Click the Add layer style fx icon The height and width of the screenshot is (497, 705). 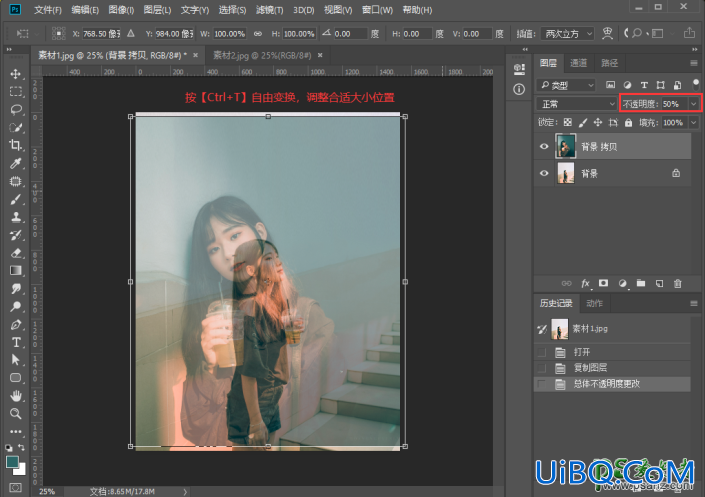coord(585,283)
